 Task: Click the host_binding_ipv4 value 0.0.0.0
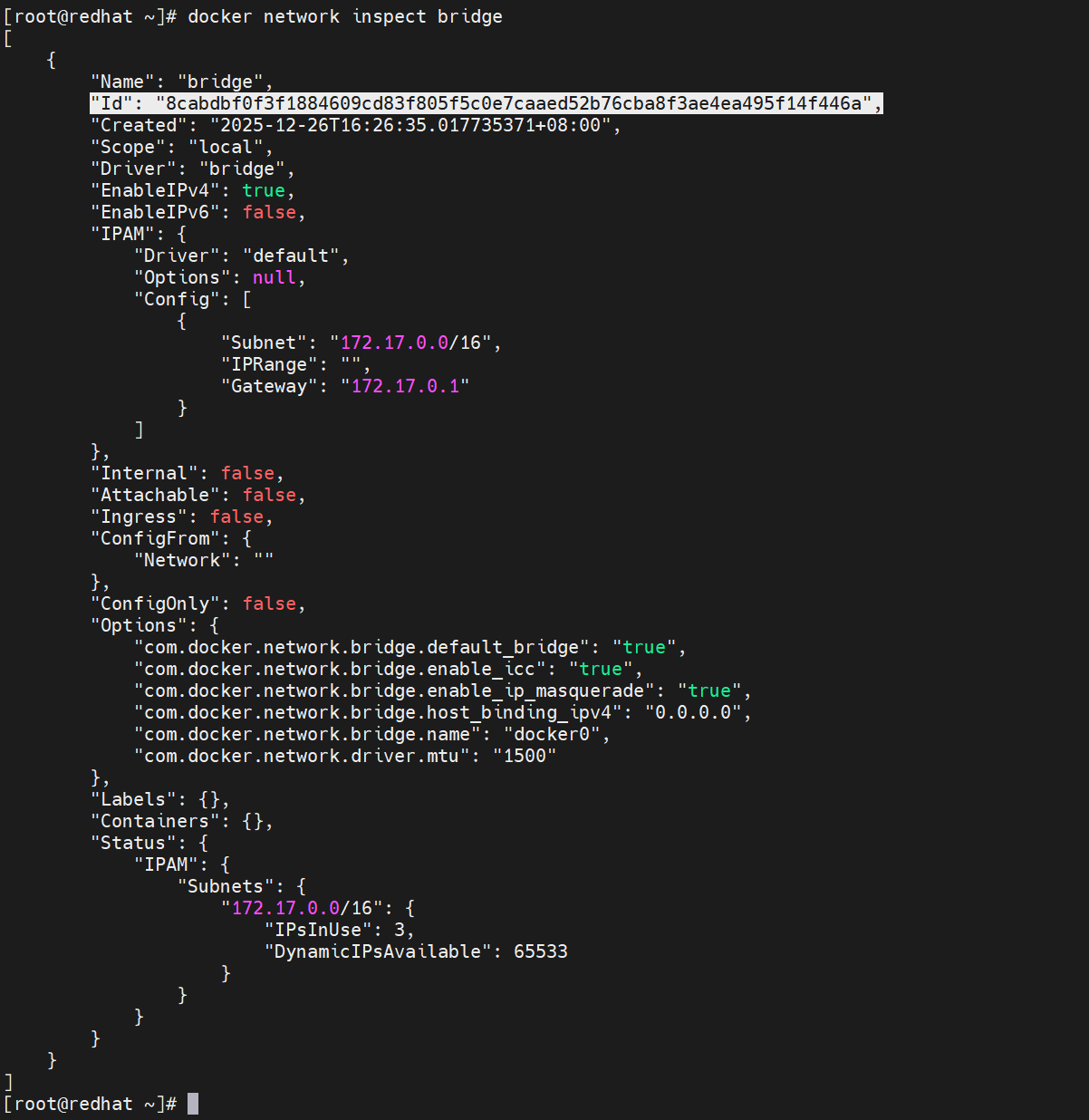tap(693, 712)
